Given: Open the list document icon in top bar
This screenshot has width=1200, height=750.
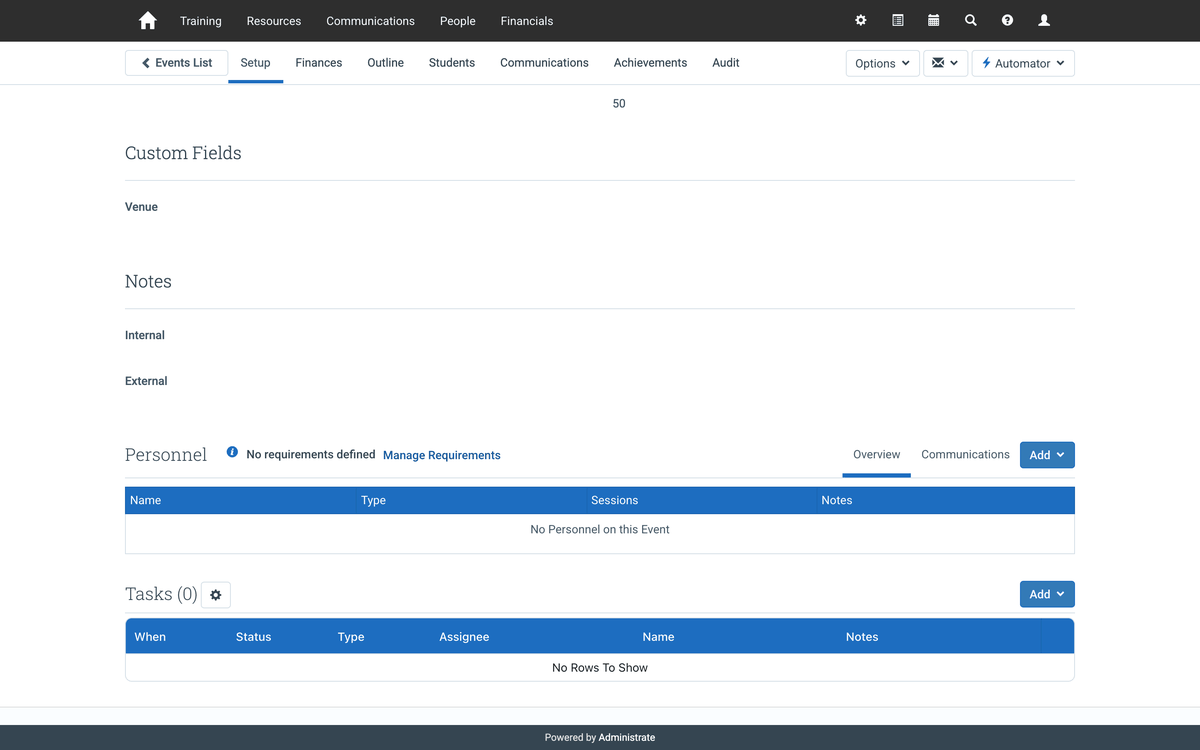Looking at the screenshot, I should (897, 20).
